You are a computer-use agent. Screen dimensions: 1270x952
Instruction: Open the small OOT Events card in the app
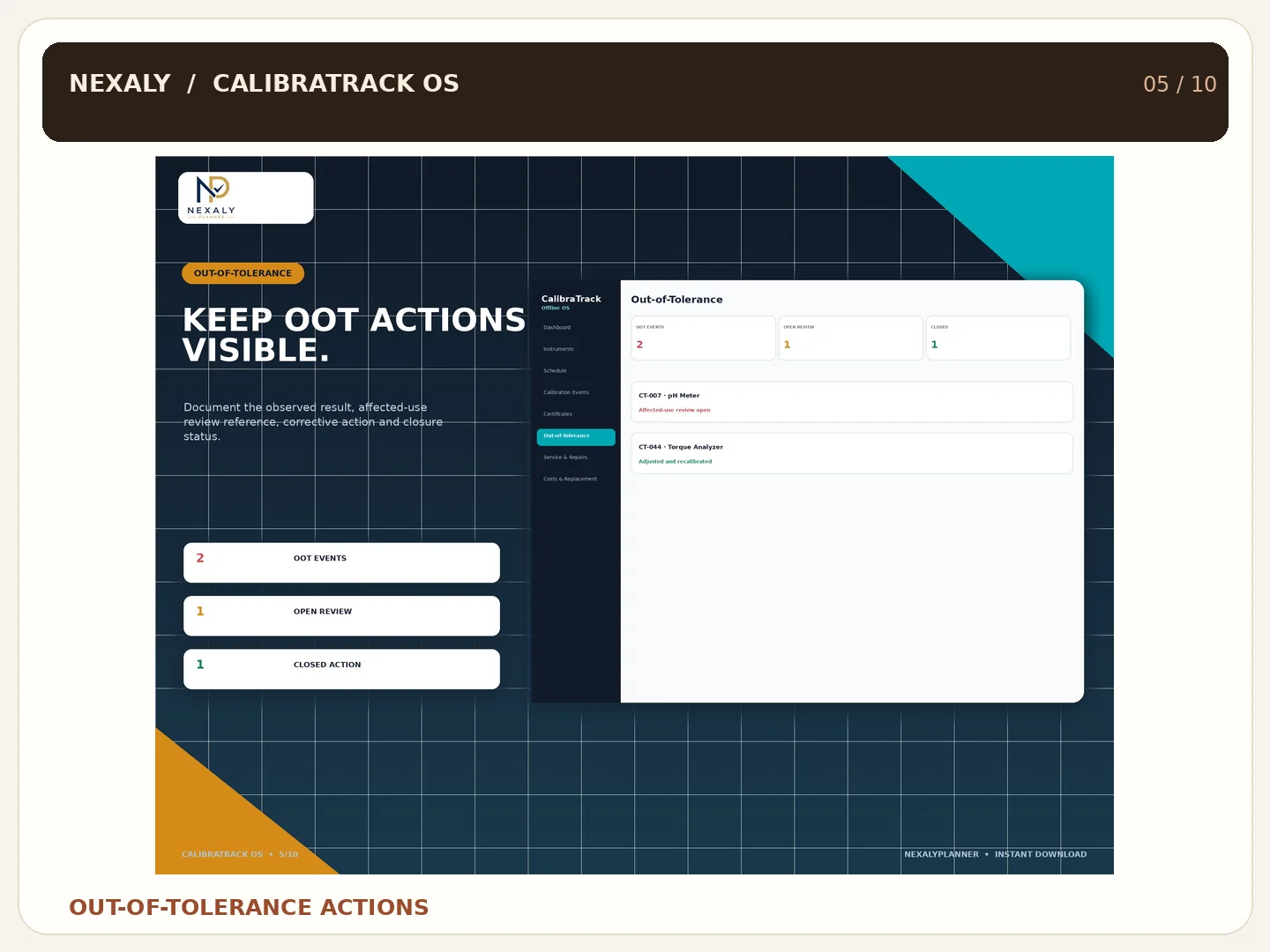[703, 338]
